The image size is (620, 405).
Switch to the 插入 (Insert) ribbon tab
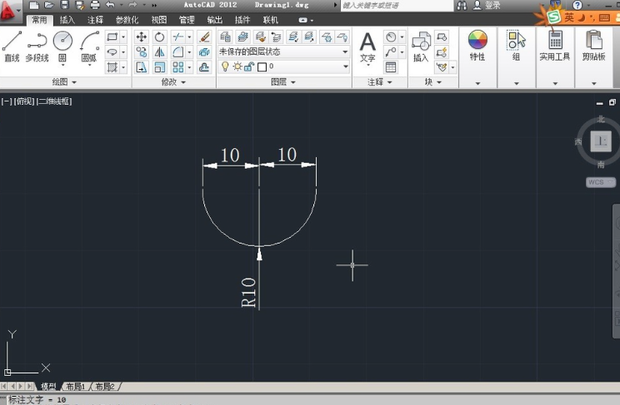click(x=67, y=20)
